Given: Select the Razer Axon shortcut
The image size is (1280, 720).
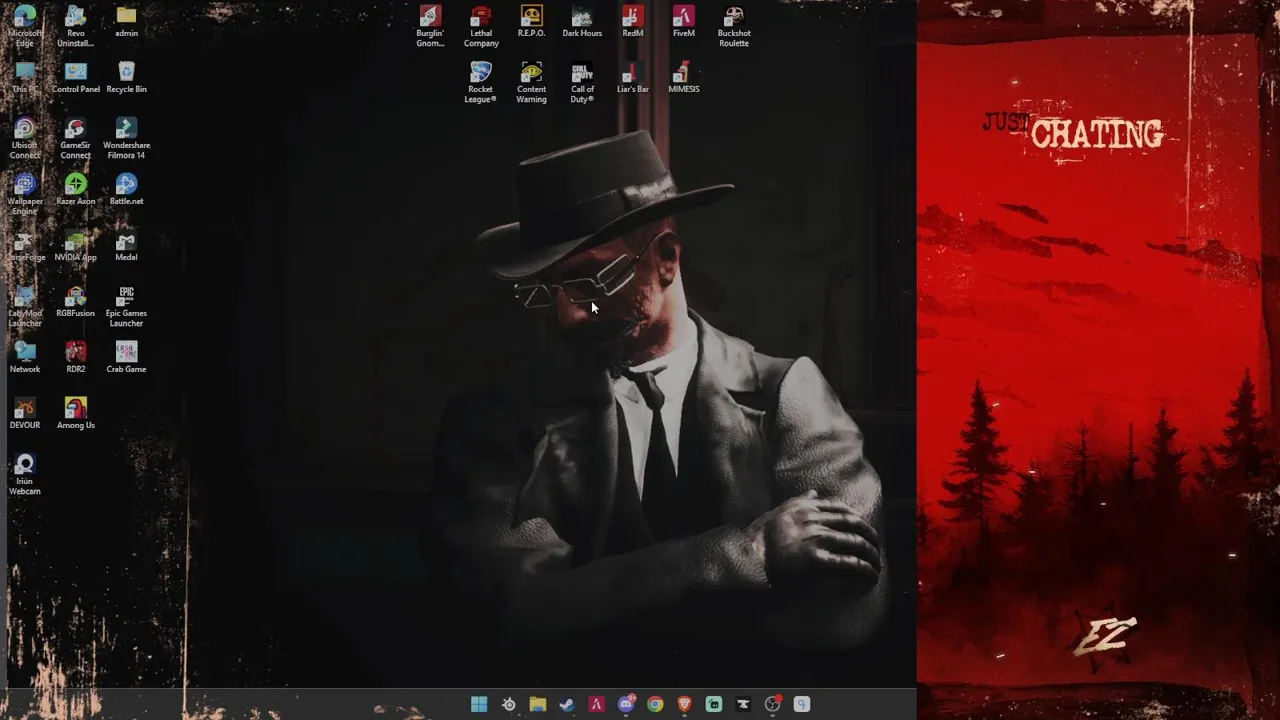Looking at the screenshot, I should (x=76, y=189).
